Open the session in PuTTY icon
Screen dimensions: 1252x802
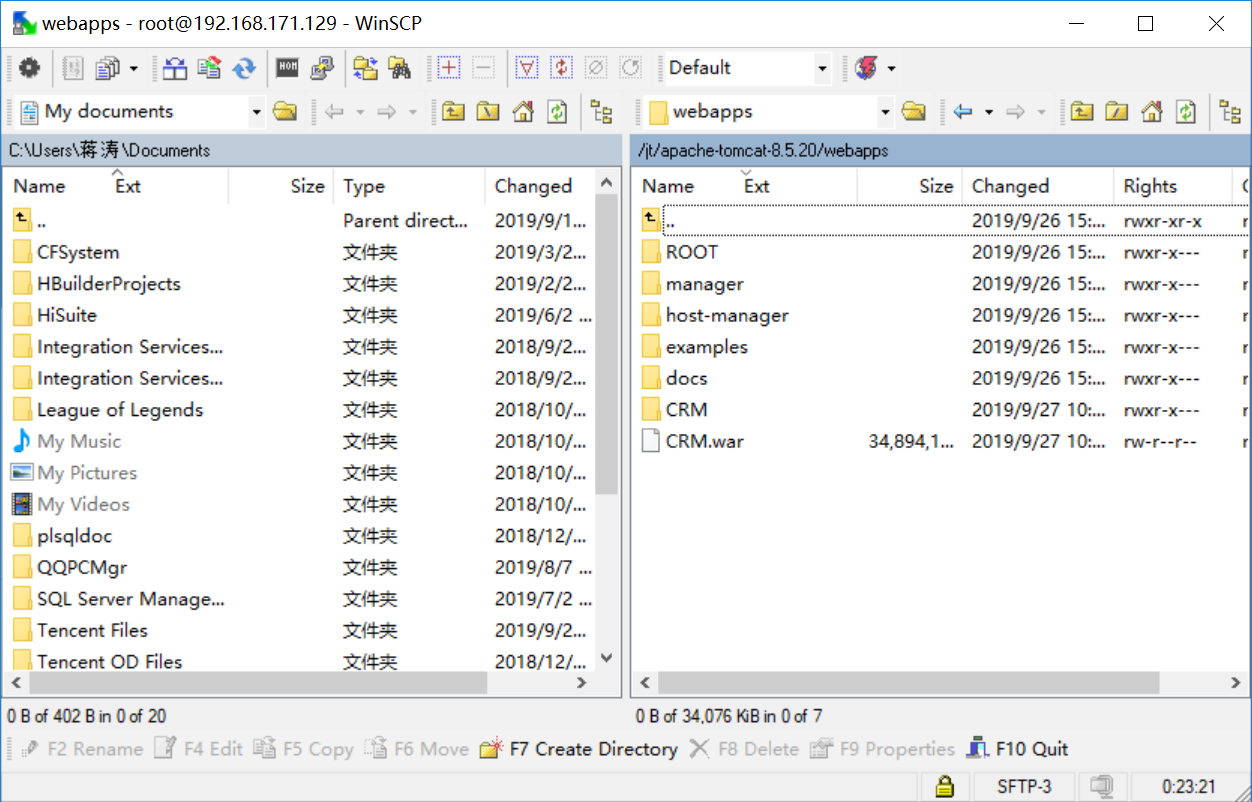322,68
